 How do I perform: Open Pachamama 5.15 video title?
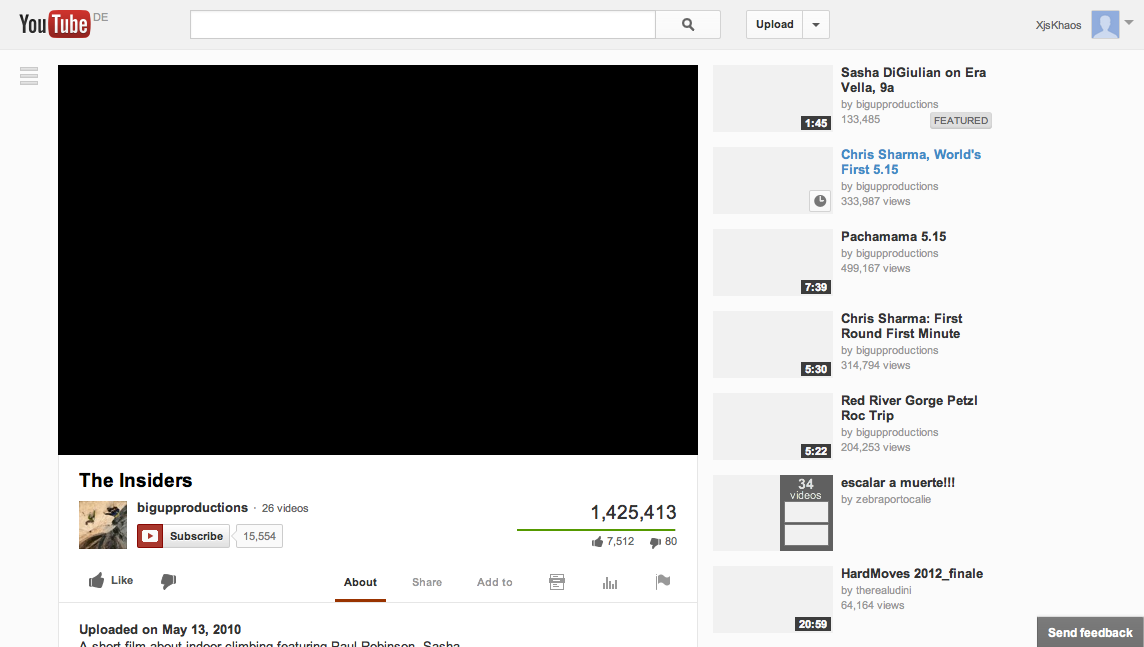click(x=893, y=236)
